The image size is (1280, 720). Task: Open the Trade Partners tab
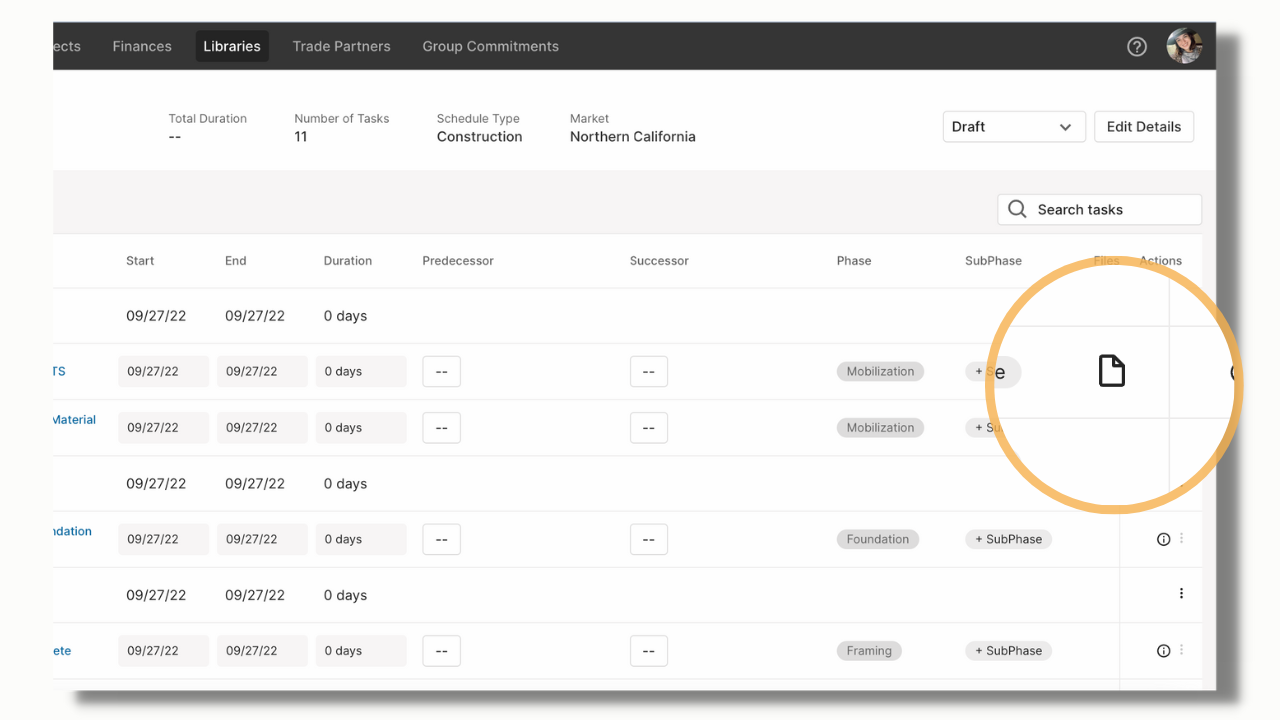341,46
